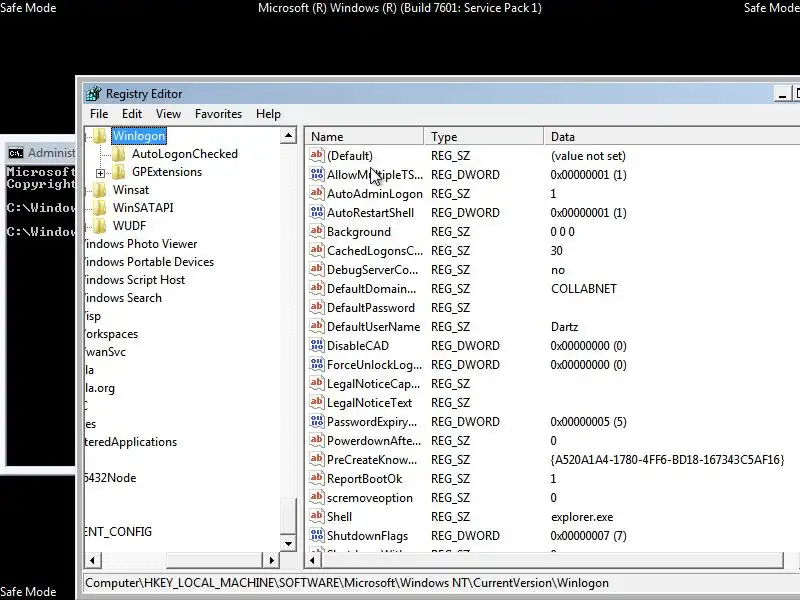Select the GPExtensions folder icon

(119, 172)
